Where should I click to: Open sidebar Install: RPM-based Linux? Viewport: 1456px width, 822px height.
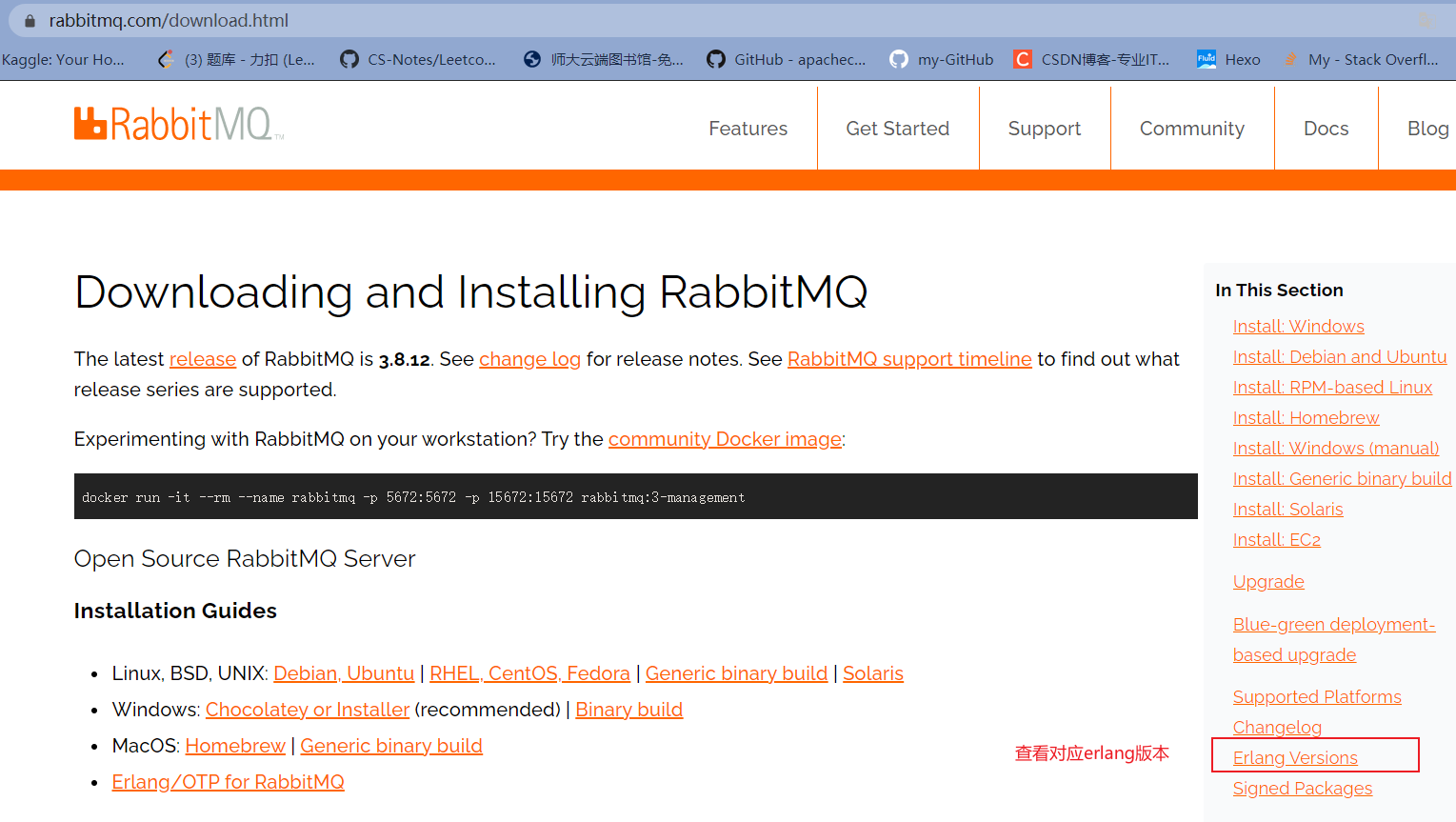[1332, 388]
